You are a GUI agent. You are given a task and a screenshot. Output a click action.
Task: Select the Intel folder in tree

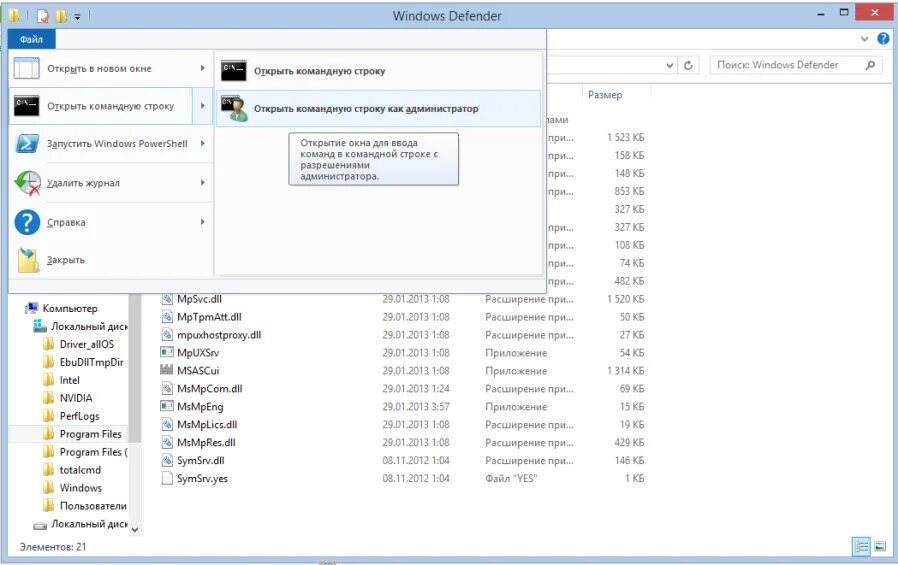coord(69,380)
